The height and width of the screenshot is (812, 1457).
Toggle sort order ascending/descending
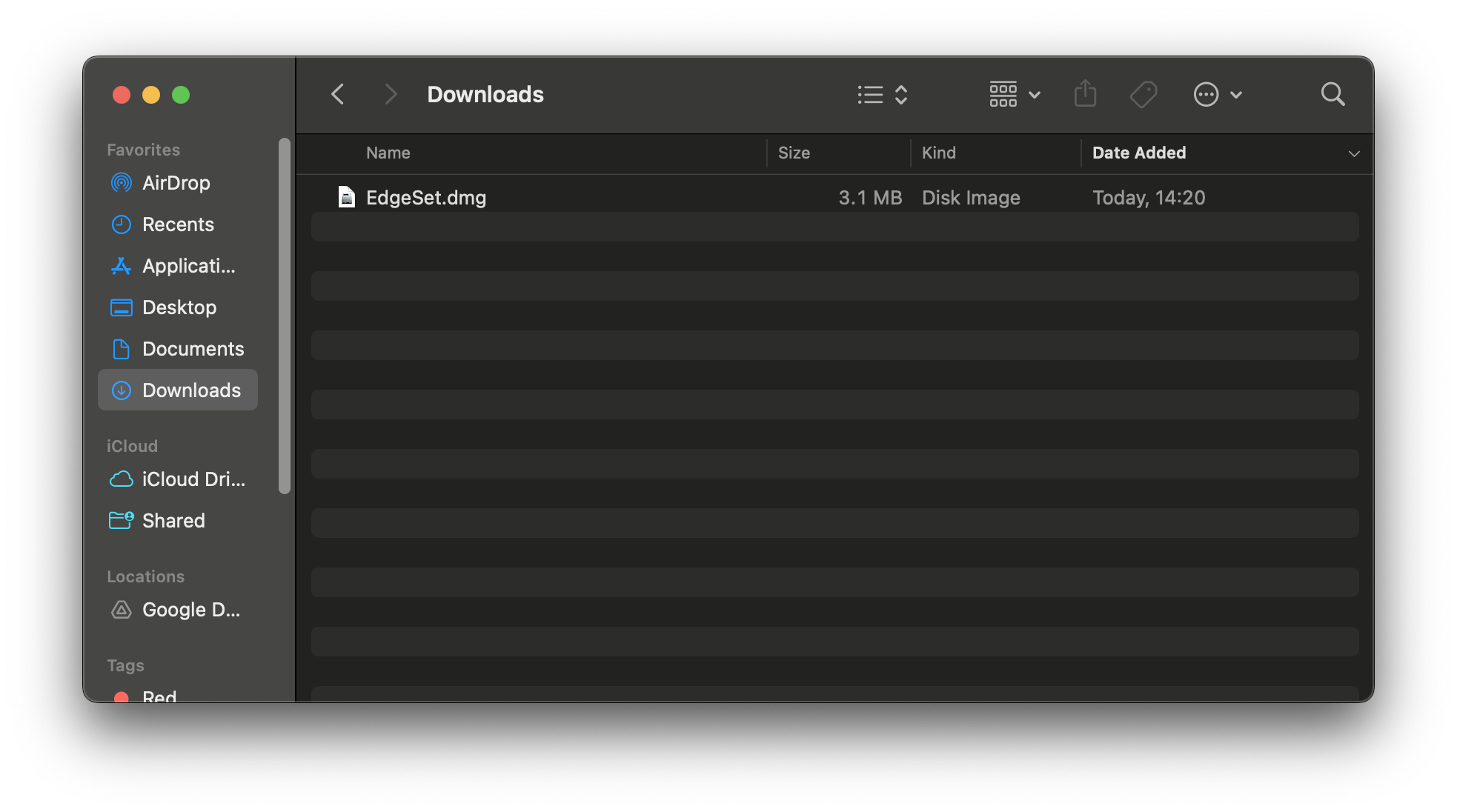pos(1355,154)
